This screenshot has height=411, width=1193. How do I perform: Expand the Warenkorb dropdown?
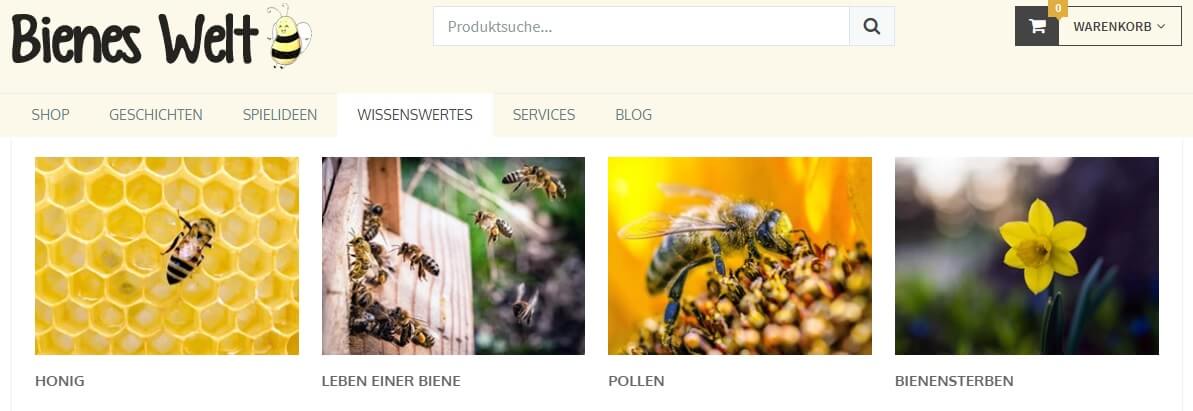(x=1120, y=26)
